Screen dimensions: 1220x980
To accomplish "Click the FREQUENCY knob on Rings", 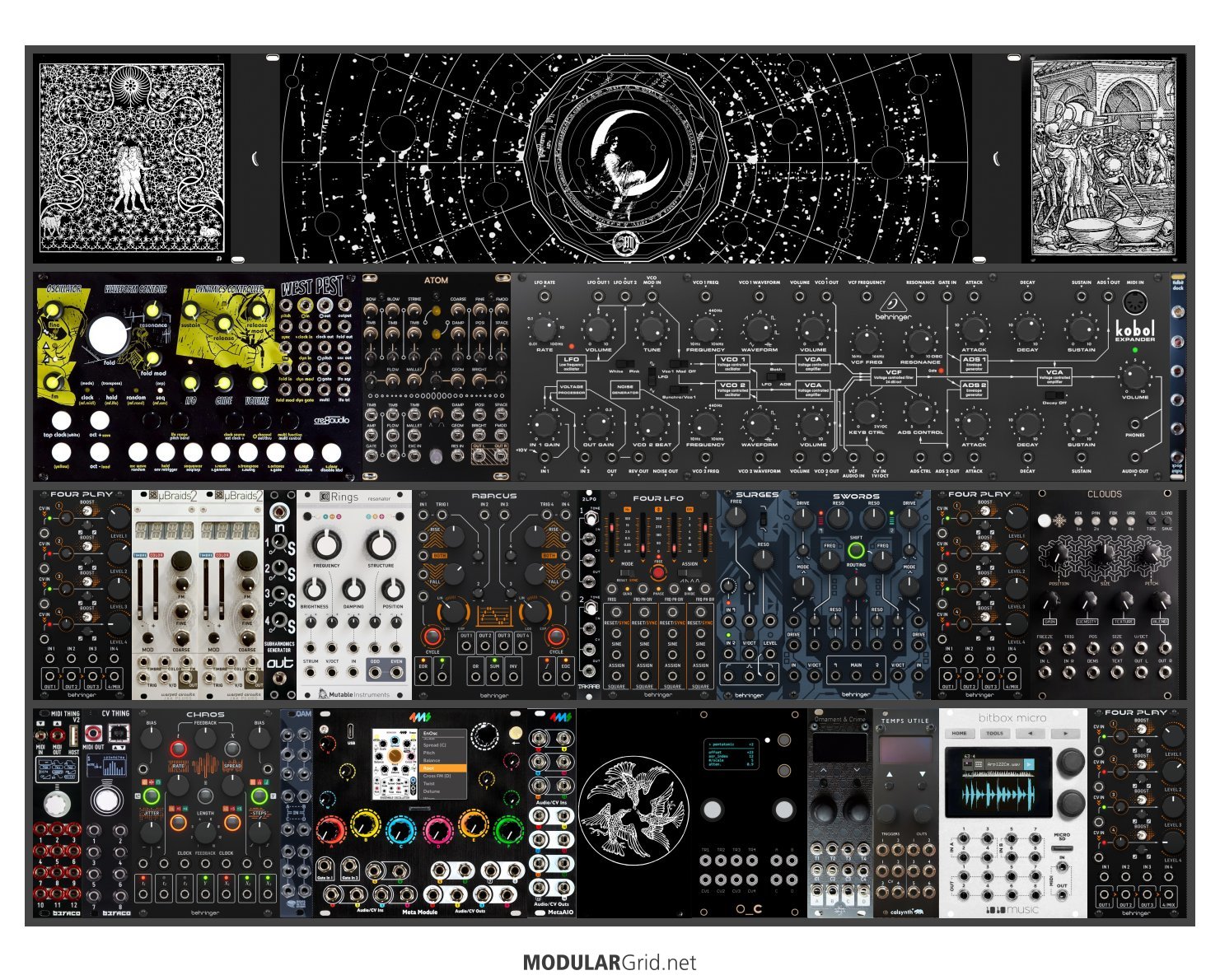I will [x=326, y=545].
